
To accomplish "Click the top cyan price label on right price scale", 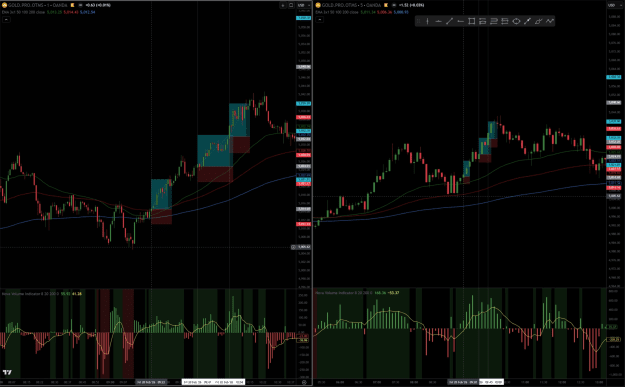I will [613, 77].
